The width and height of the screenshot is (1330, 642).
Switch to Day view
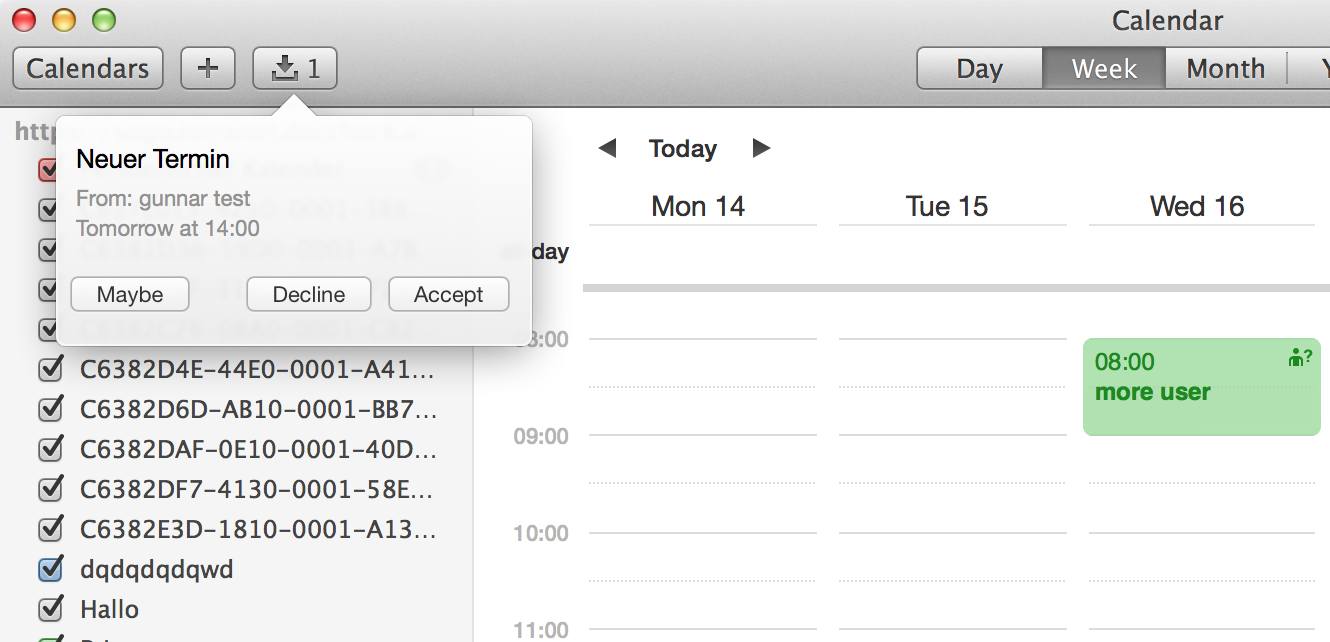coord(979,69)
